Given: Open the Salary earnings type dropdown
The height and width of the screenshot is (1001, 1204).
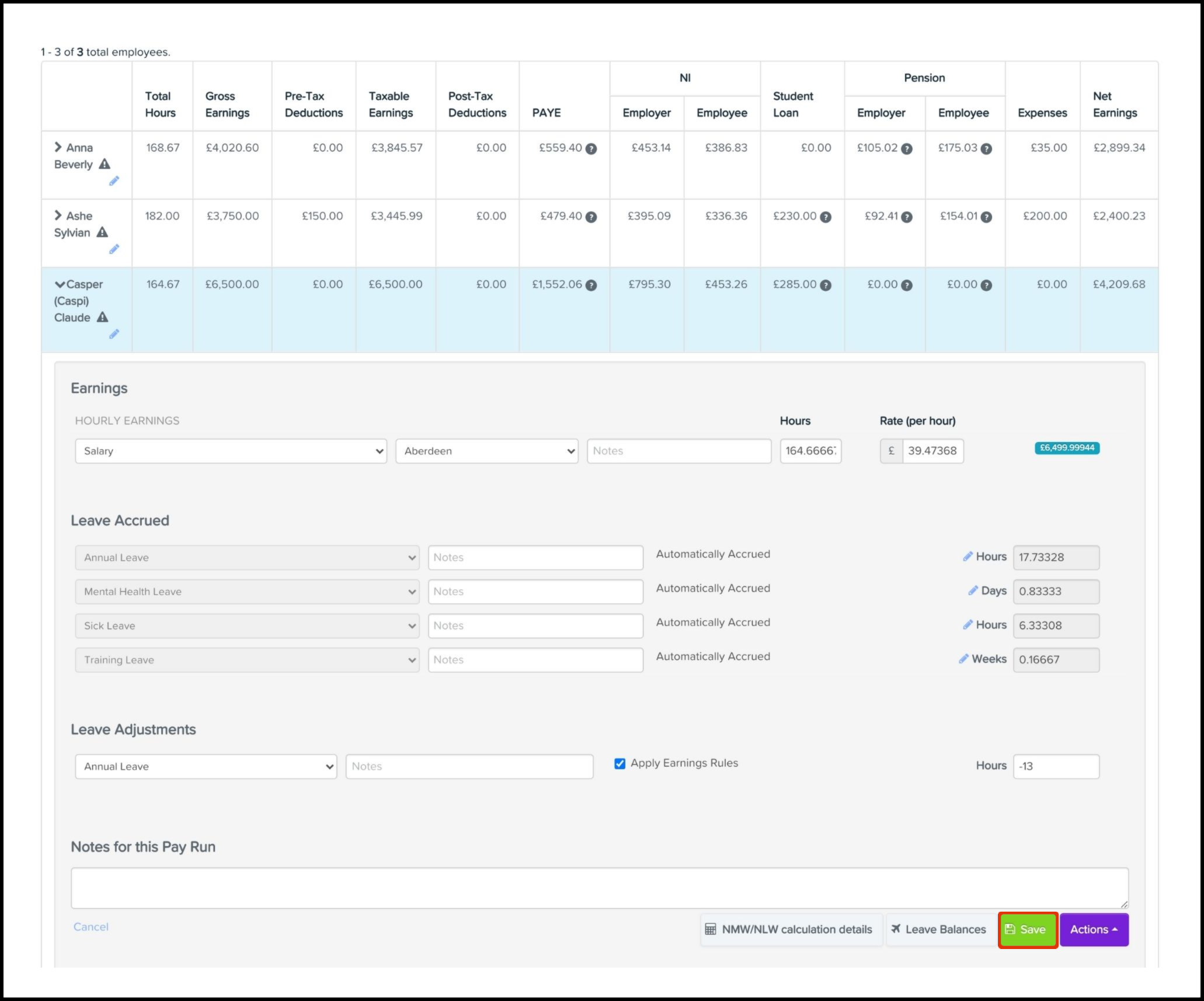Looking at the screenshot, I should tap(231, 451).
